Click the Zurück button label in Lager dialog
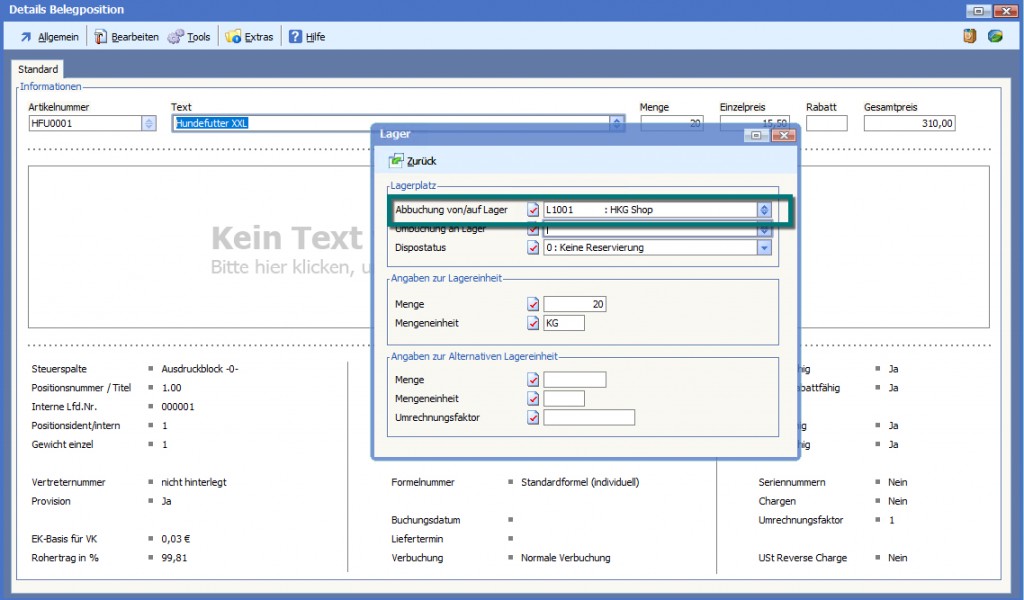This screenshot has width=1024, height=600. [x=421, y=161]
